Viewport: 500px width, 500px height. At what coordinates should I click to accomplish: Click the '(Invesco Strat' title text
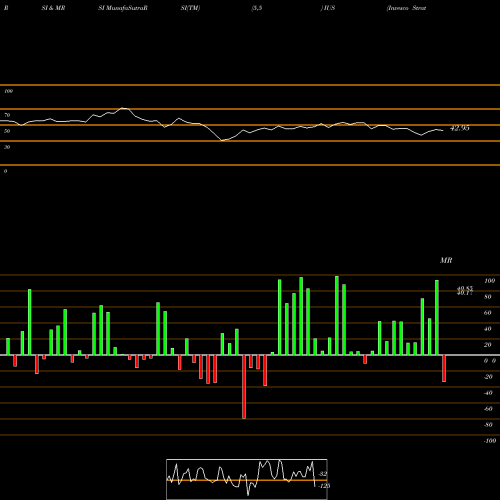click(x=406, y=8)
